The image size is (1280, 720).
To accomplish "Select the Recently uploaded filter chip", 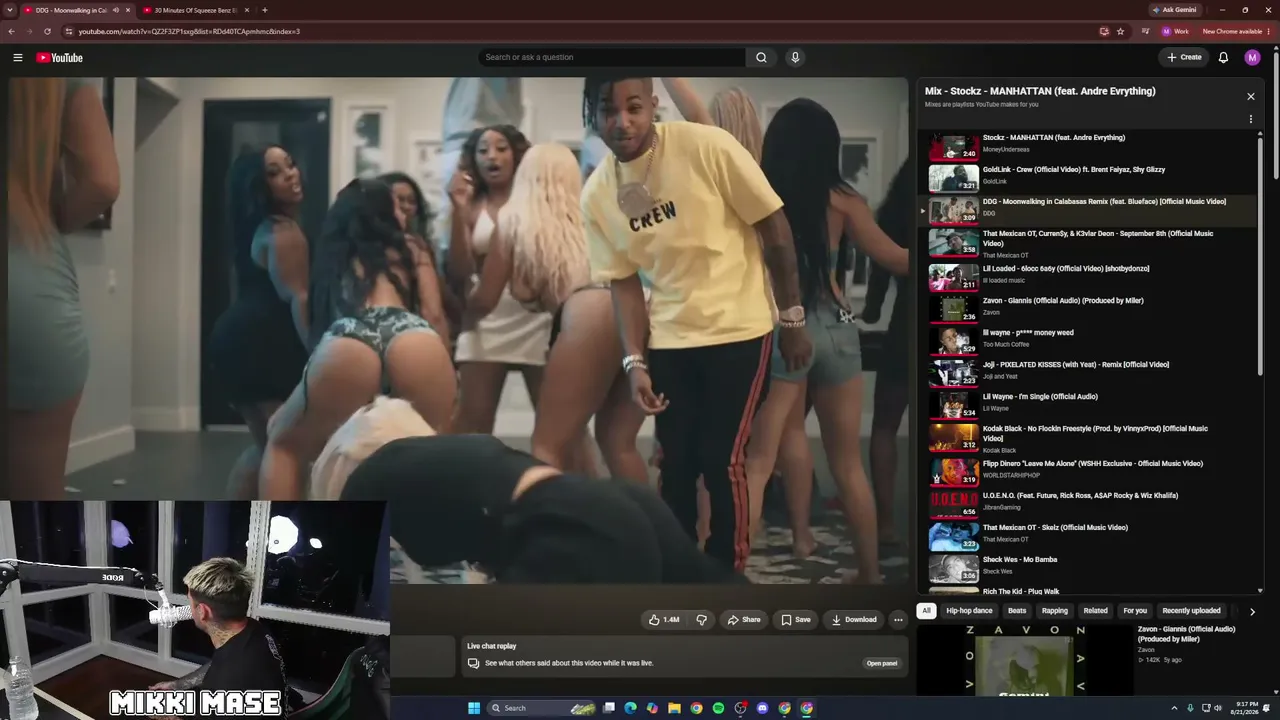I will tap(1191, 611).
